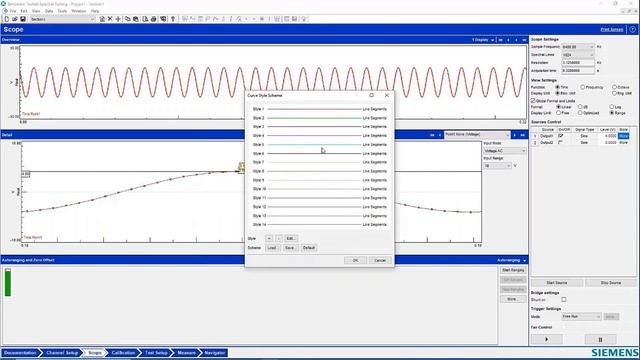
Task: Step Overview display backward
Action: tap(508, 40)
